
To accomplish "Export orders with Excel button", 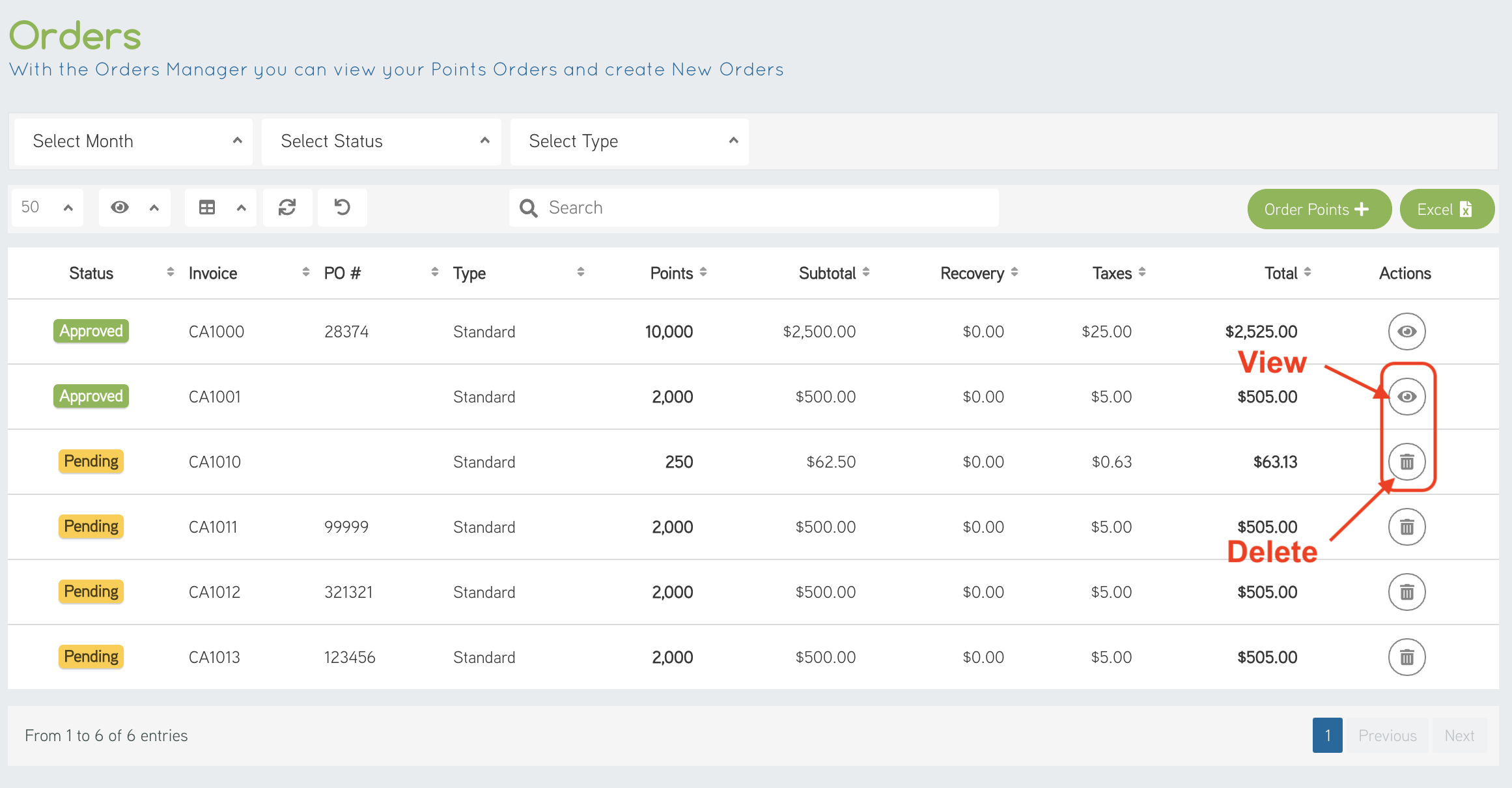I will [1446, 209].
